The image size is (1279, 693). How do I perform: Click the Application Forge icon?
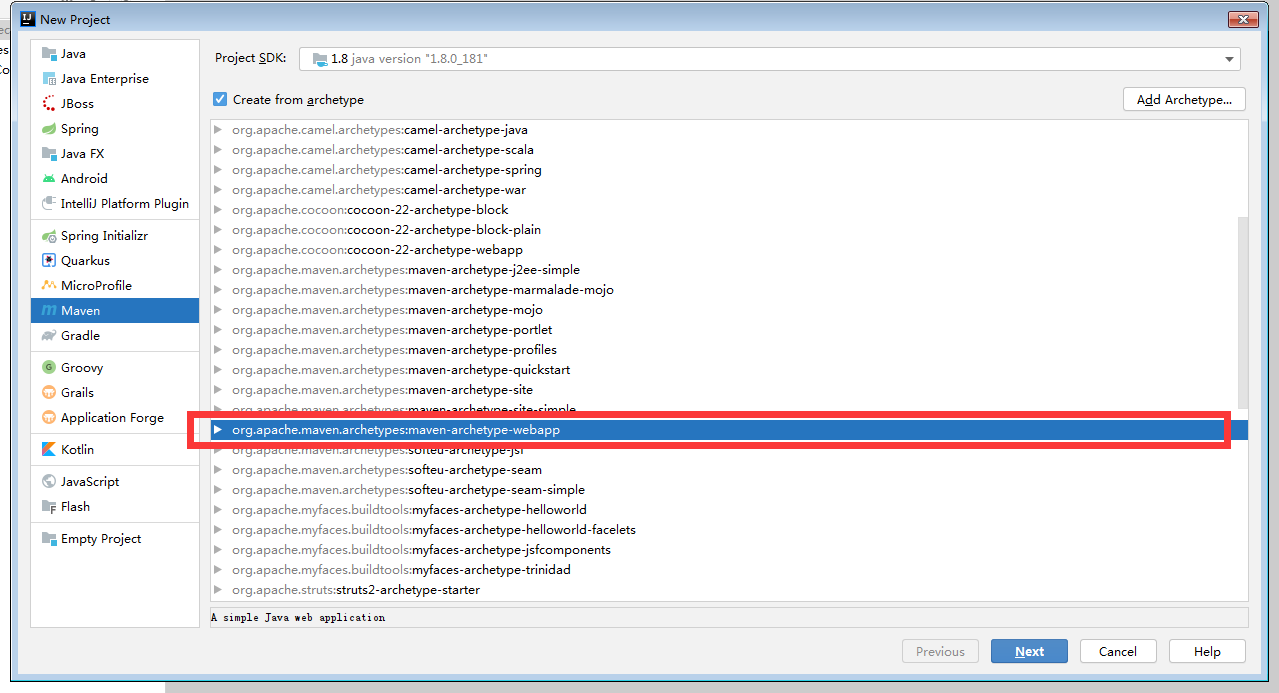coord(49,418)
